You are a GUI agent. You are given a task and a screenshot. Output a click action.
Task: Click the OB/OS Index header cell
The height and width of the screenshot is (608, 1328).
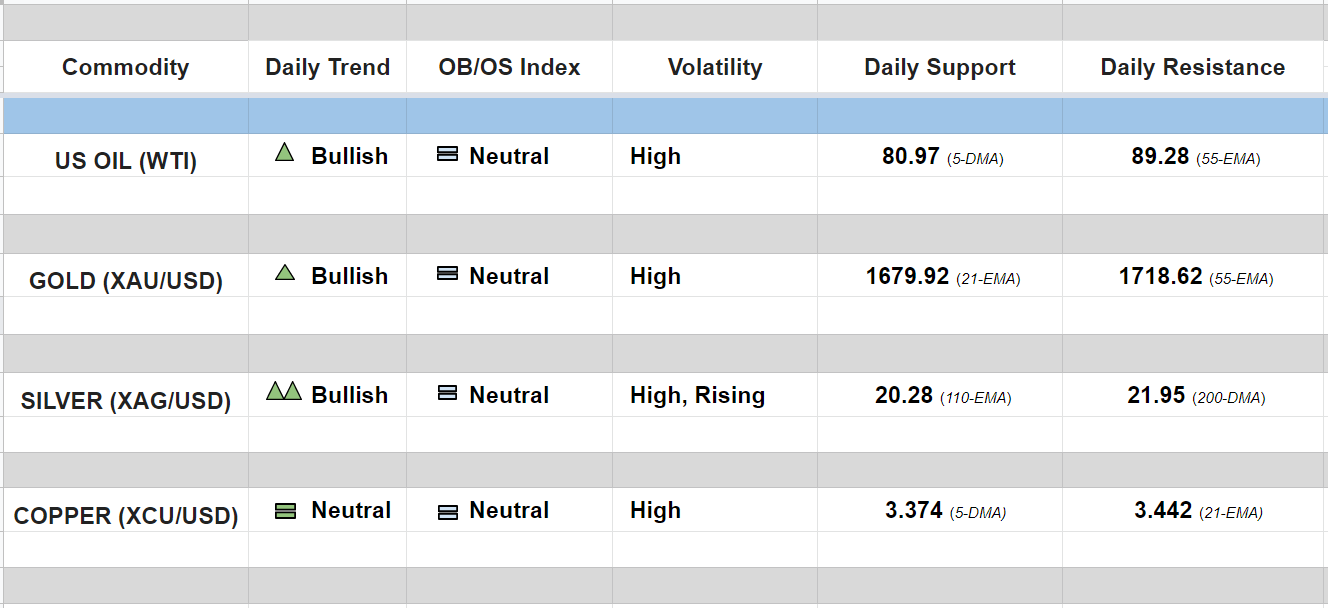pyautogui.click(x=509, y=68)
